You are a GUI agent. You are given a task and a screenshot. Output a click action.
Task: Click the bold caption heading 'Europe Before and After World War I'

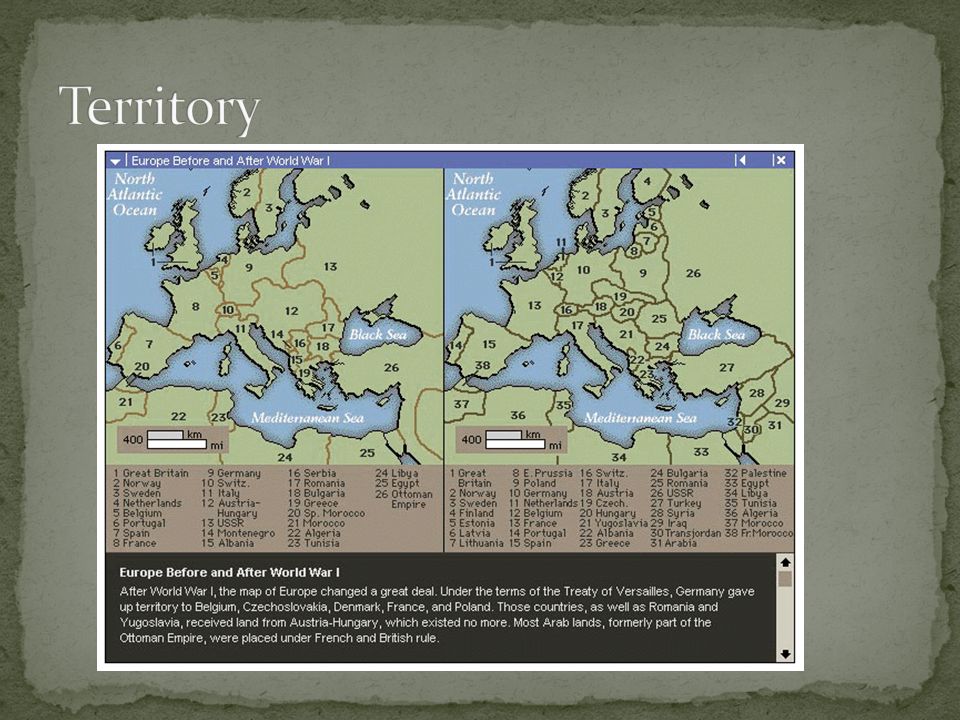click(230, 572)
